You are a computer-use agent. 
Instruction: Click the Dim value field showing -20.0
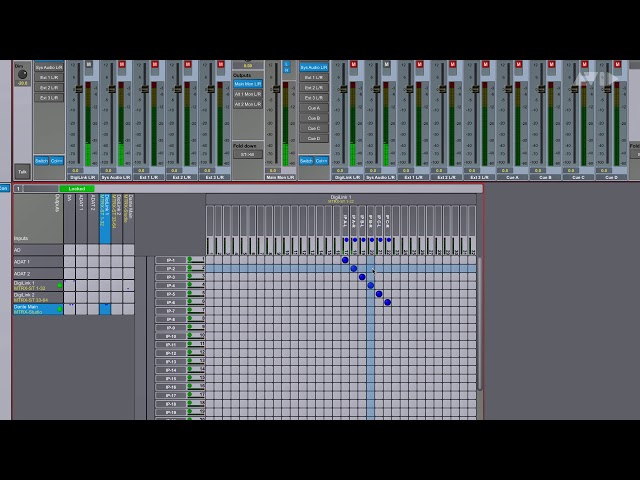(22, 83)
